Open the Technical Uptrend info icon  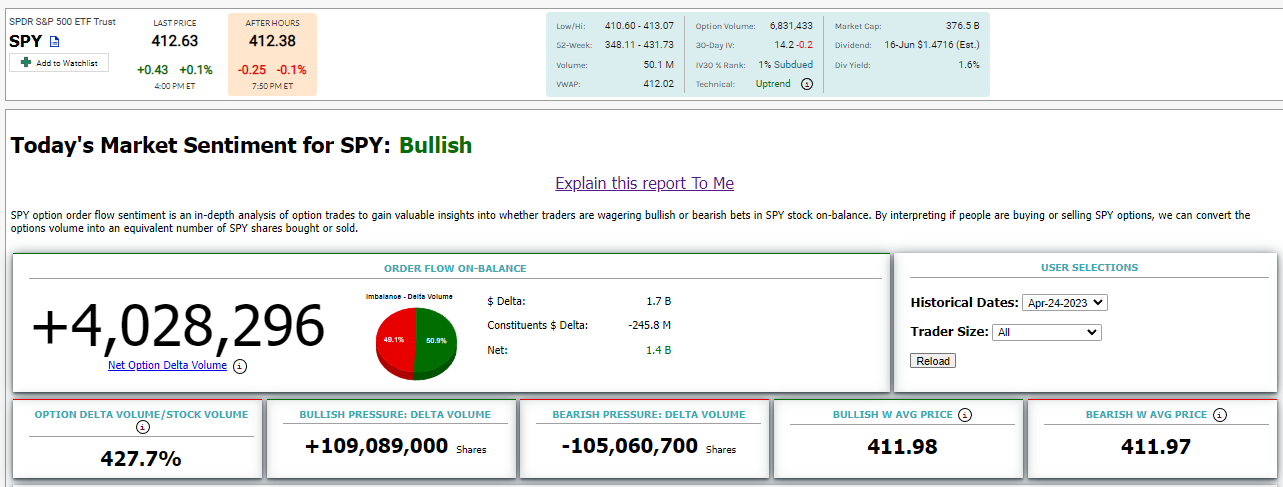point(807,85)
